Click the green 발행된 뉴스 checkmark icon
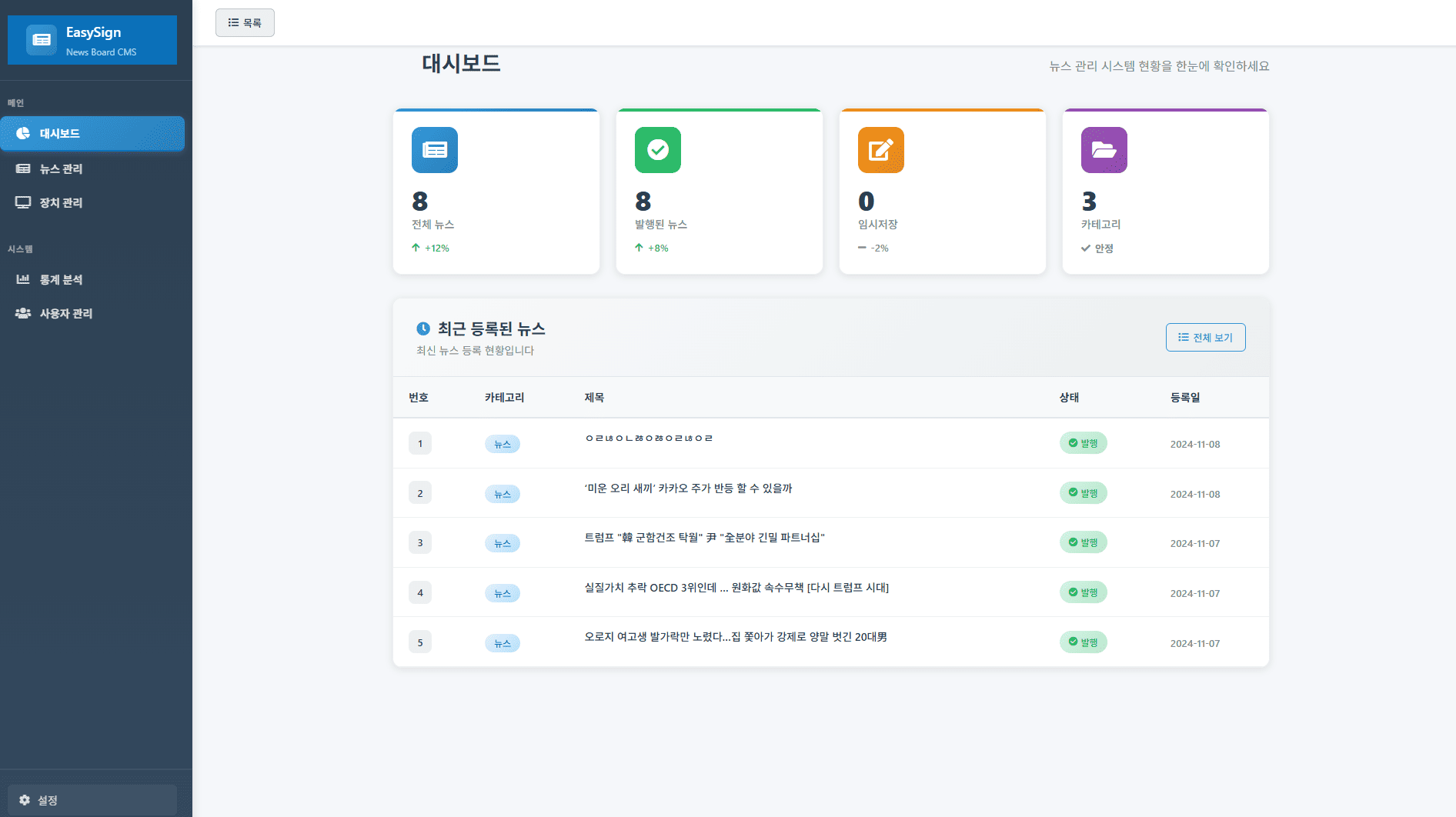Viewport: 1456px width, 817px height. (658, 150)
